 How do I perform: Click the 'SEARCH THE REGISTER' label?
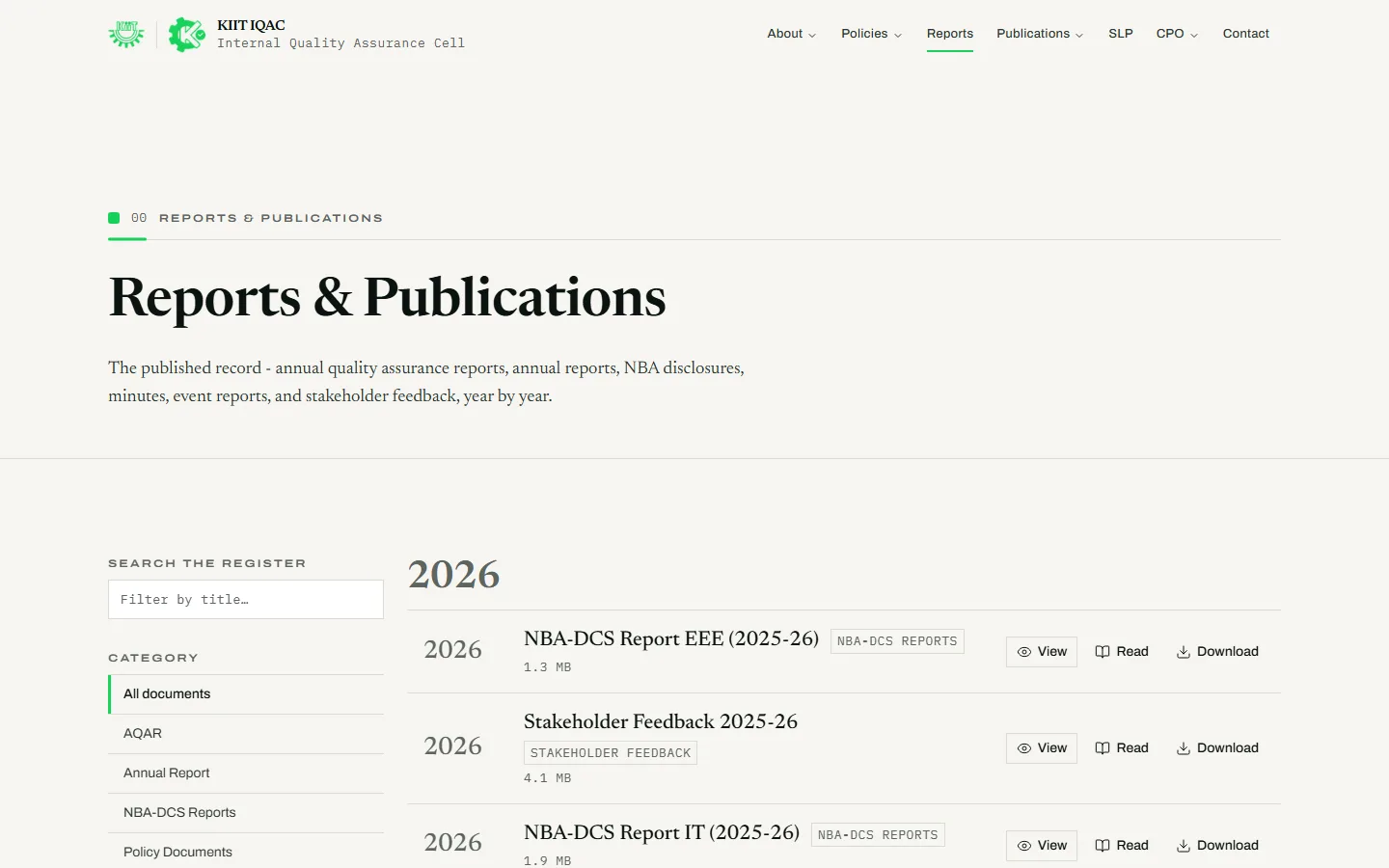[207, 563]
